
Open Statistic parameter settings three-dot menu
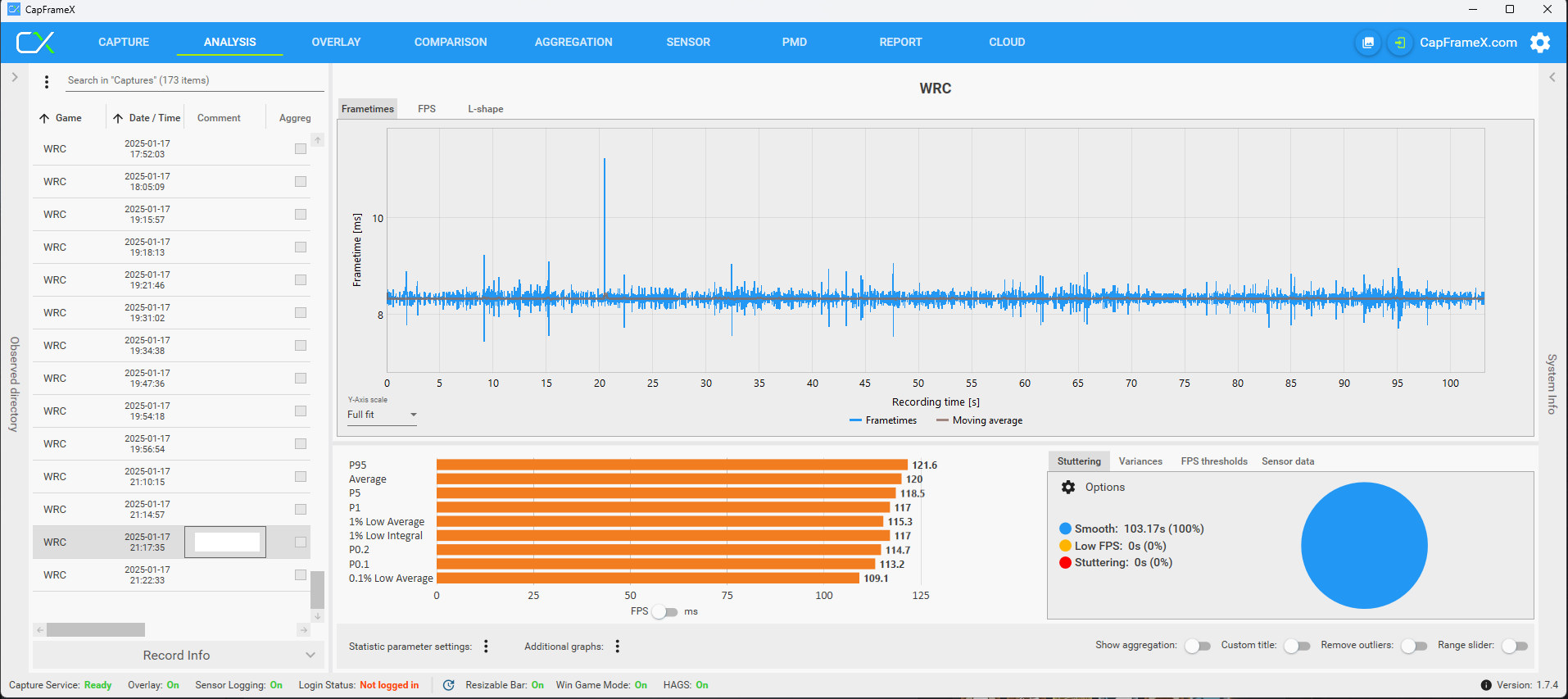coord(486,647)
